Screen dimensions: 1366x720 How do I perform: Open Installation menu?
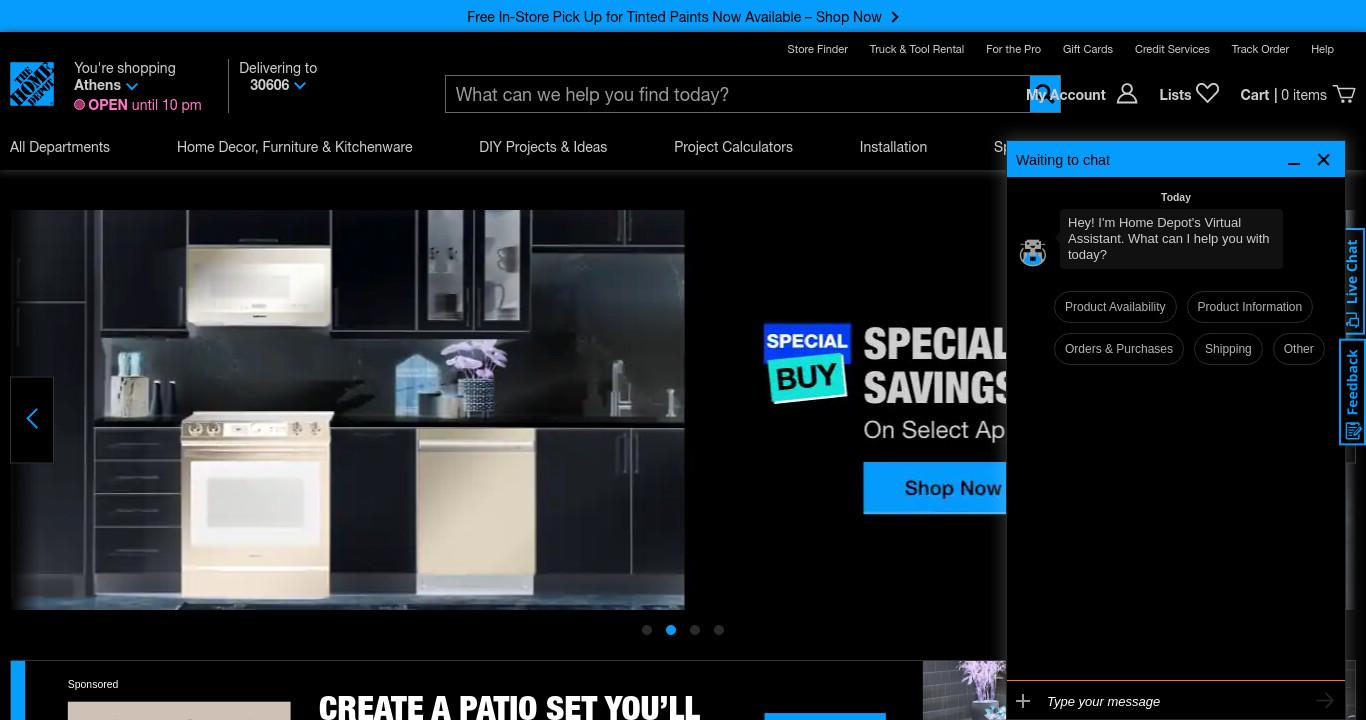point(893,147)
